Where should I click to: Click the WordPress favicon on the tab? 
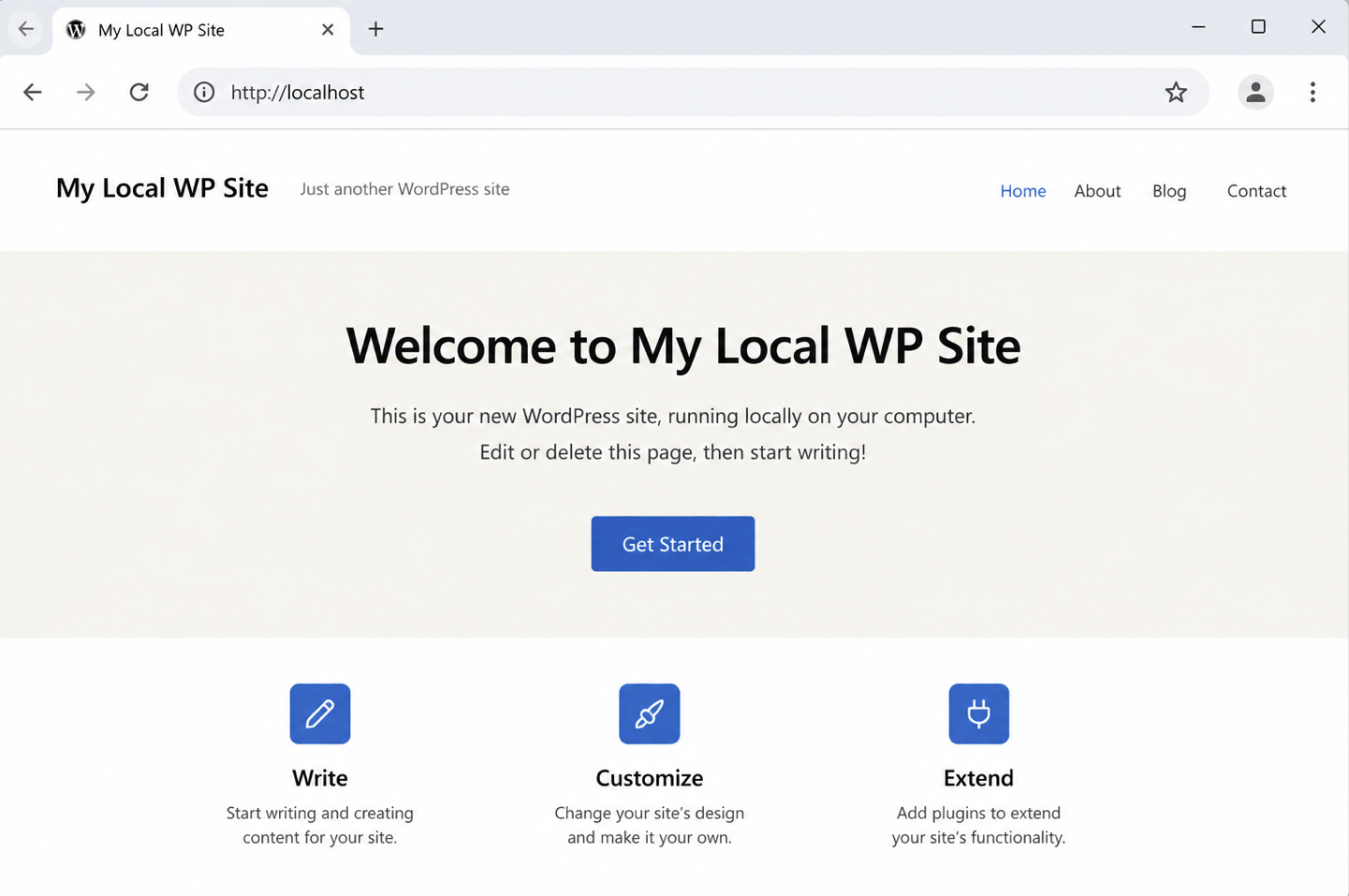coord(76,30)
